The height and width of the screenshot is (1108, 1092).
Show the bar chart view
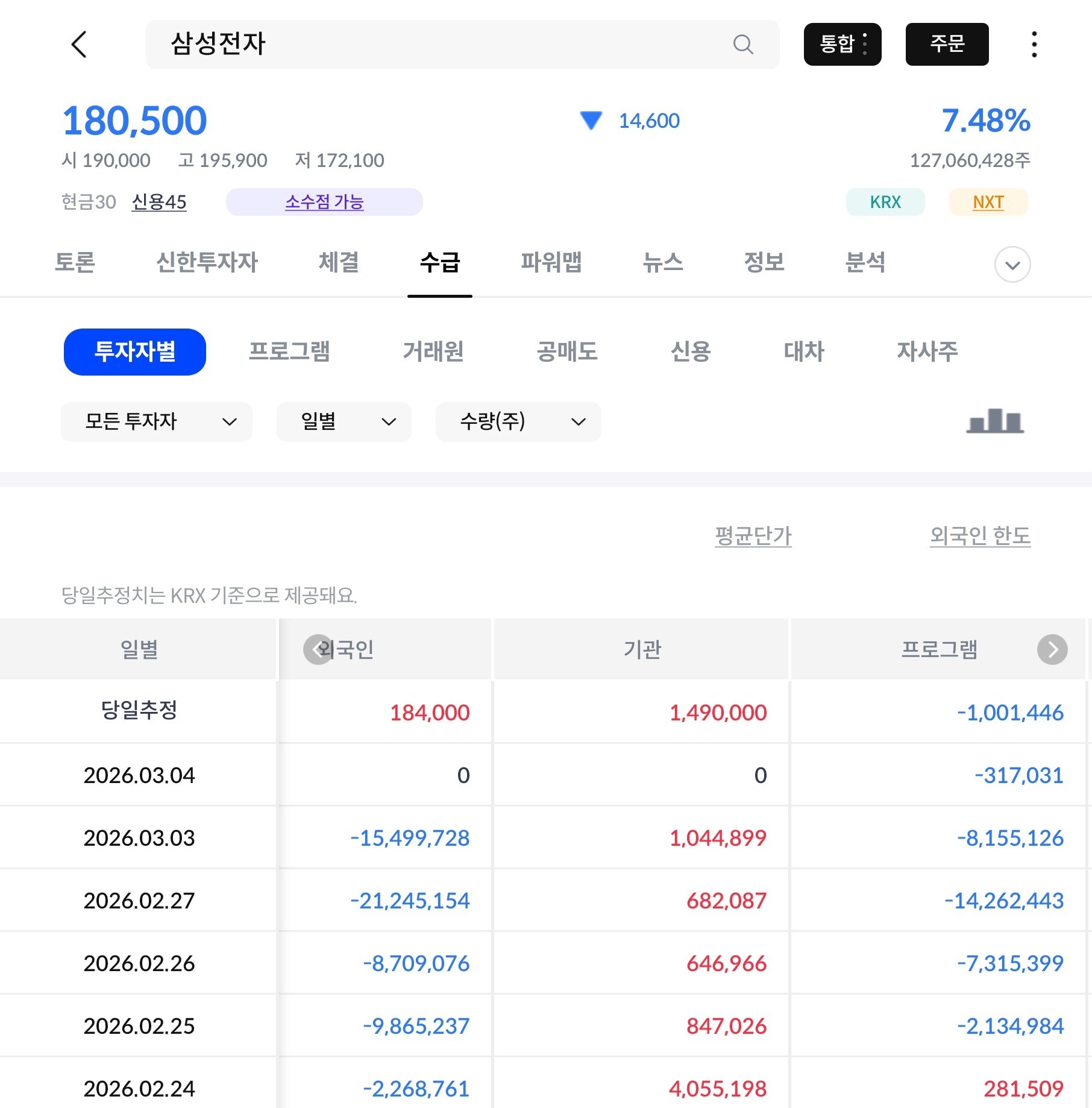coord(995,421)
